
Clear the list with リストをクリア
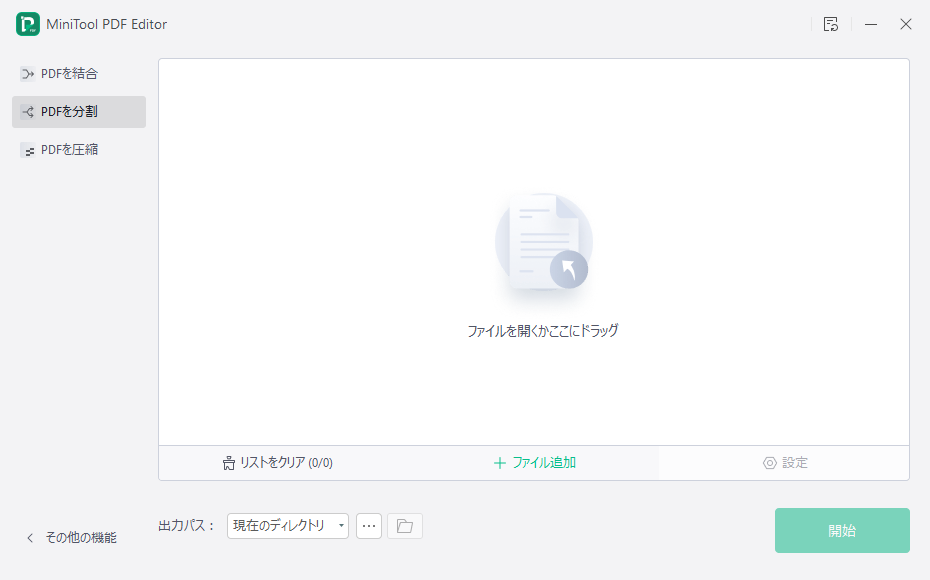[278, 463]
